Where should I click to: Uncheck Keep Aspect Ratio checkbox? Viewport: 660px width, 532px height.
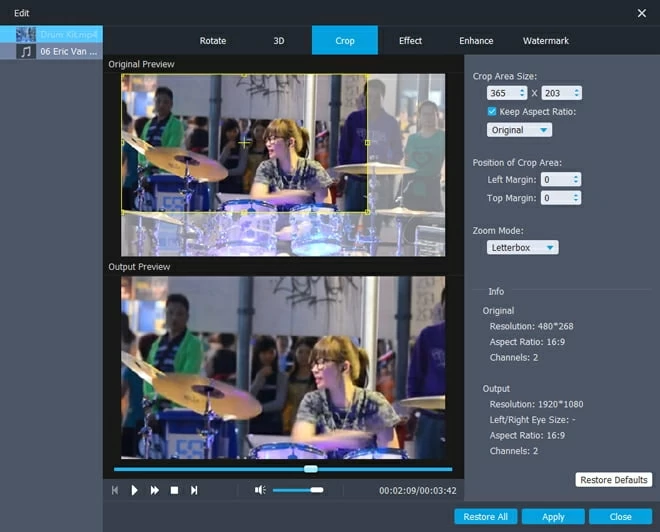(492, 111)
